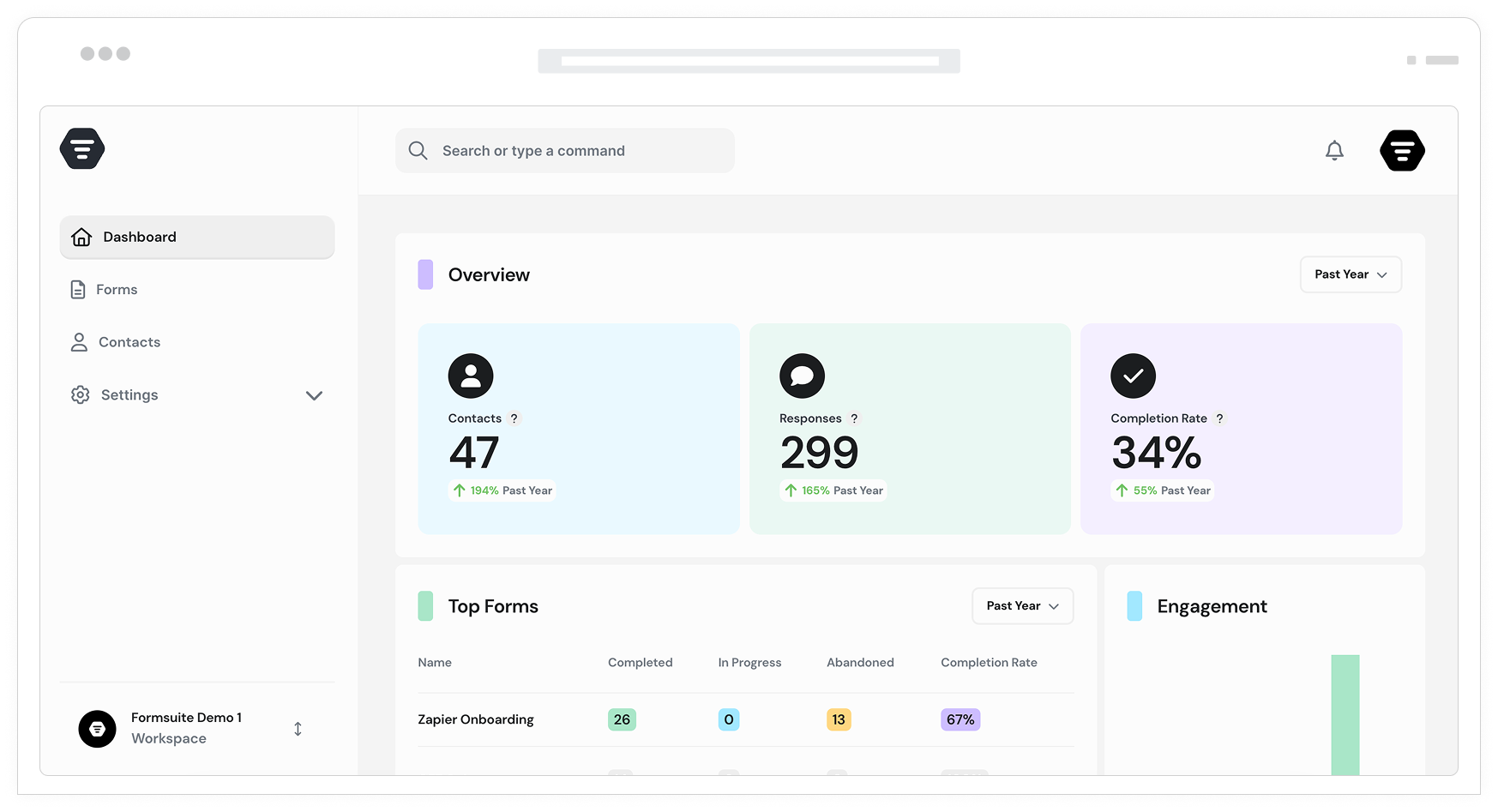Click the Completion Rate checkmark icon
The width and height of the screenshot is (1498, 812).
1133,376
